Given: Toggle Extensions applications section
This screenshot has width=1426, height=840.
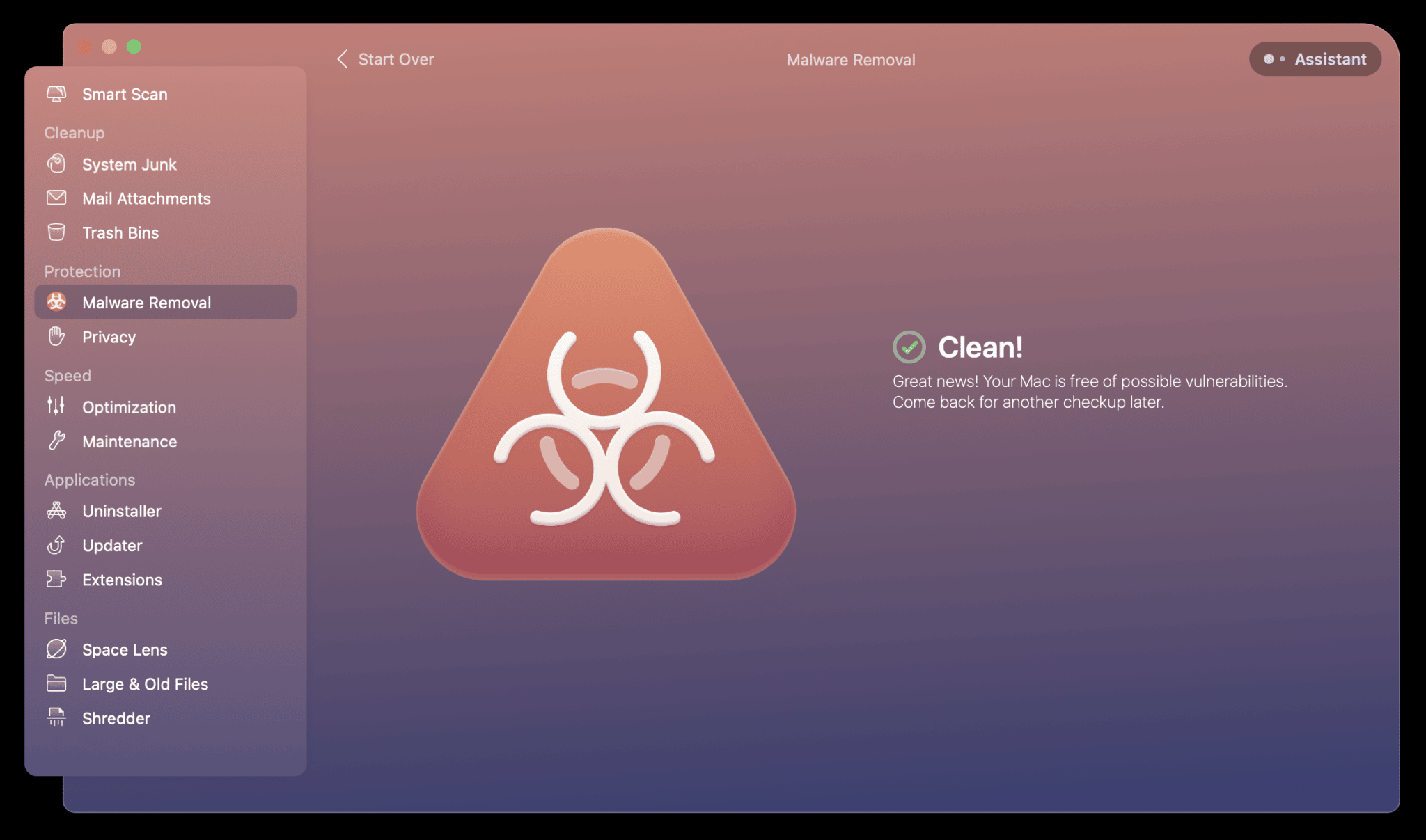Looking at the screenshot, I should tap(122, 579).
